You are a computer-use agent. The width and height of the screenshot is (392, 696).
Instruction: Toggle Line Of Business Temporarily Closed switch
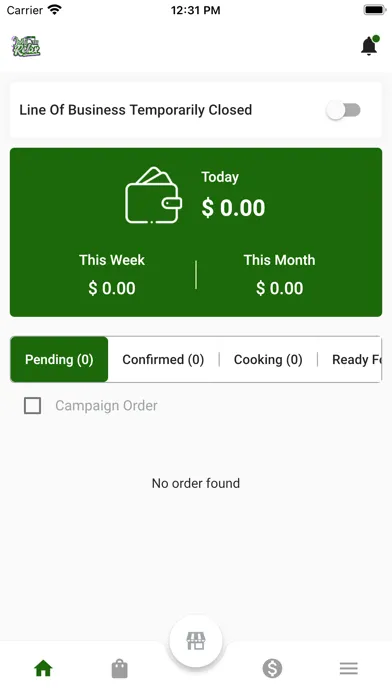pyautogui.click(x=344, y=110)
